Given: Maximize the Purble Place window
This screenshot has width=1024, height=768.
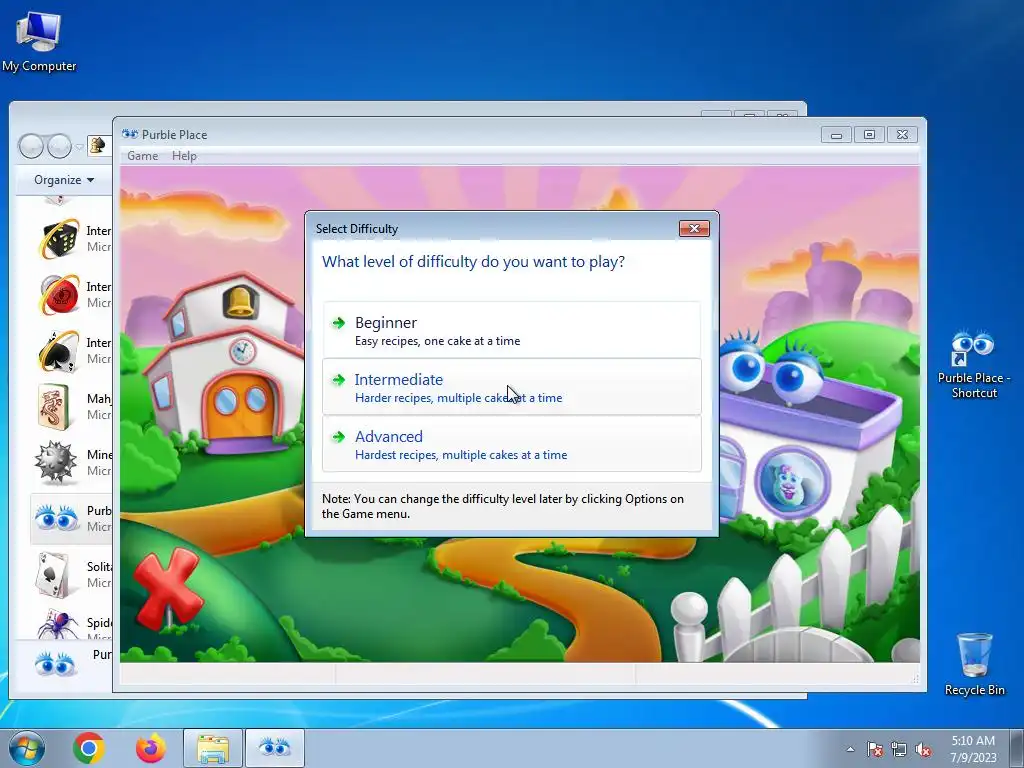Looking at the screenshot, I should [x=869, y=135].
